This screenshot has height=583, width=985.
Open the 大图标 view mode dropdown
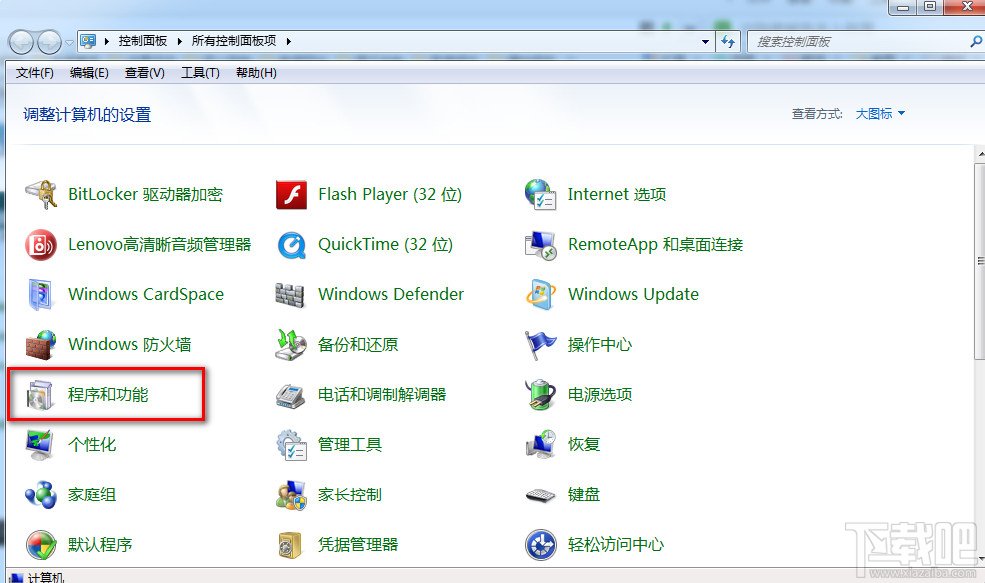coord(879,114)
